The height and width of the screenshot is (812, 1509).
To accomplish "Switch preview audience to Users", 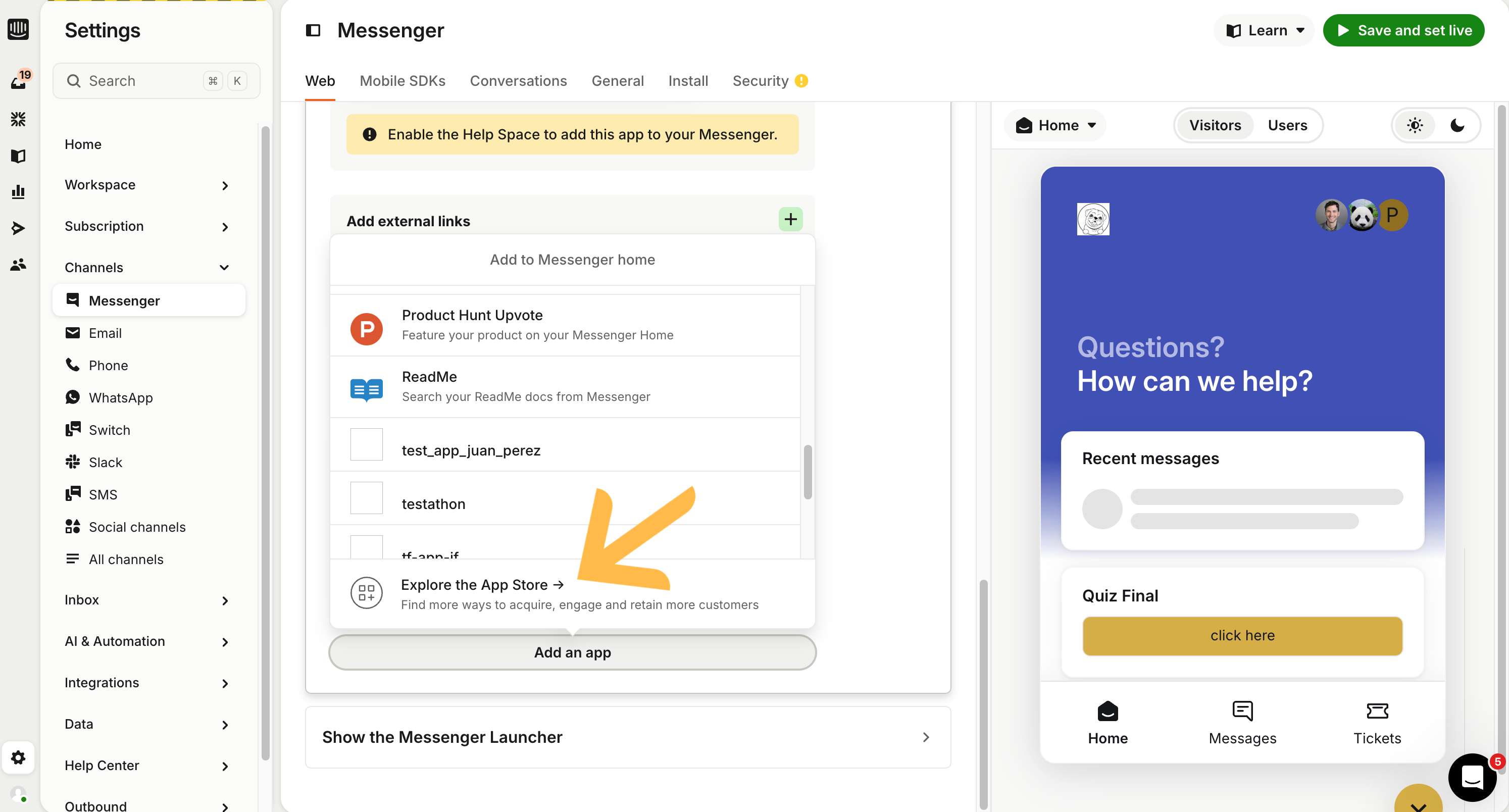I will pyautogui.click(x=1287, y=125).
